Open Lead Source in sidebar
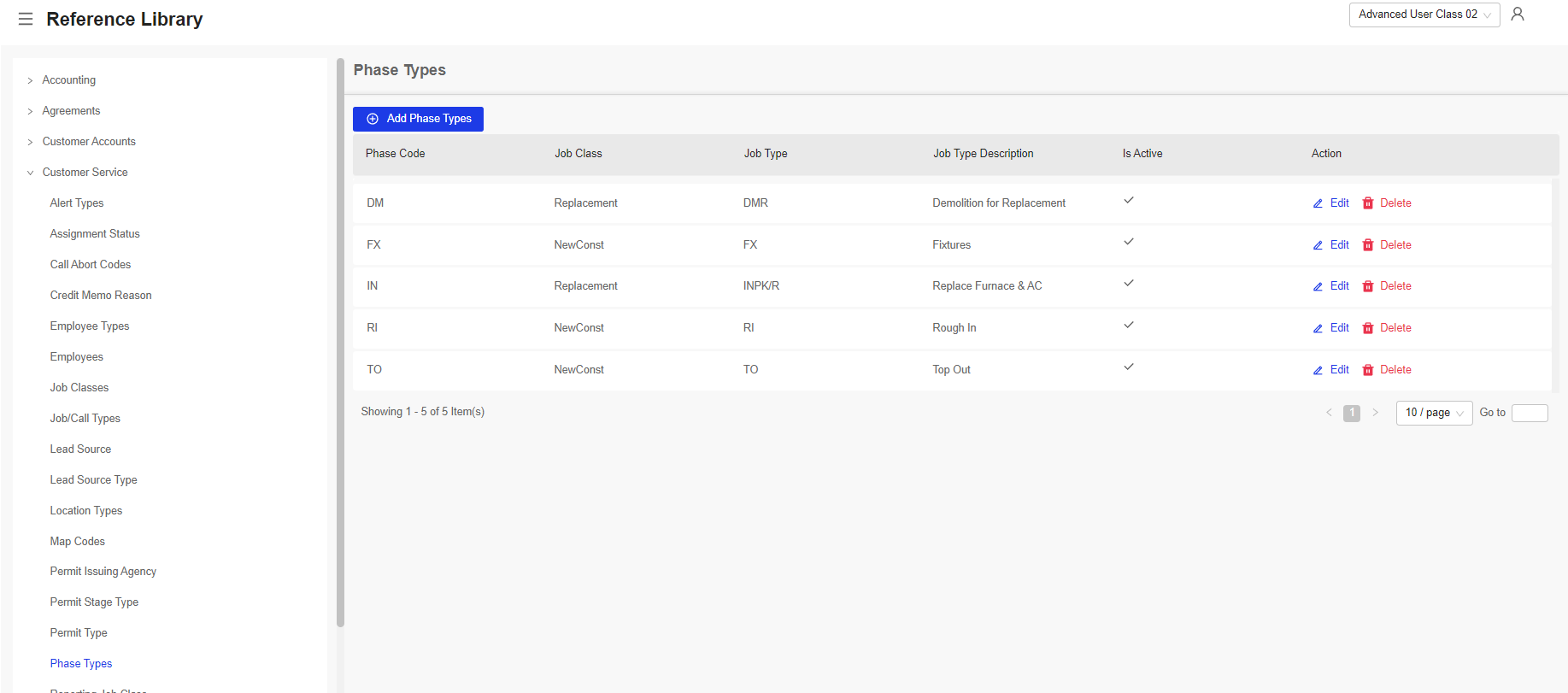This screenshot has width=1568, height=693. 80,449
